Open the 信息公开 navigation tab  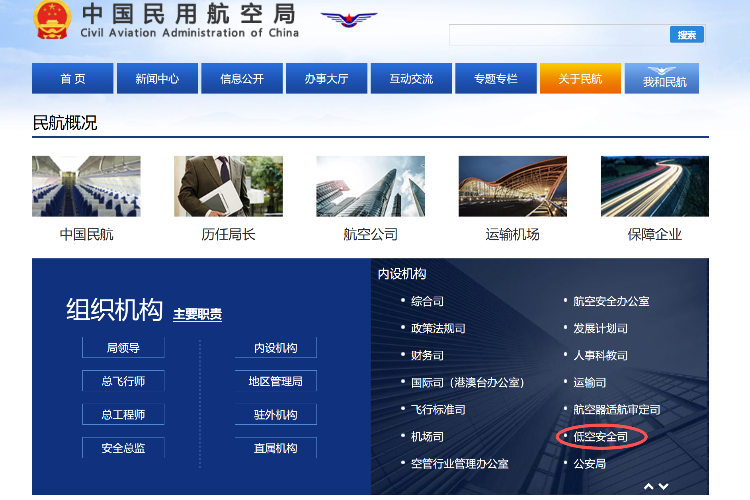(x=242, y=78)
